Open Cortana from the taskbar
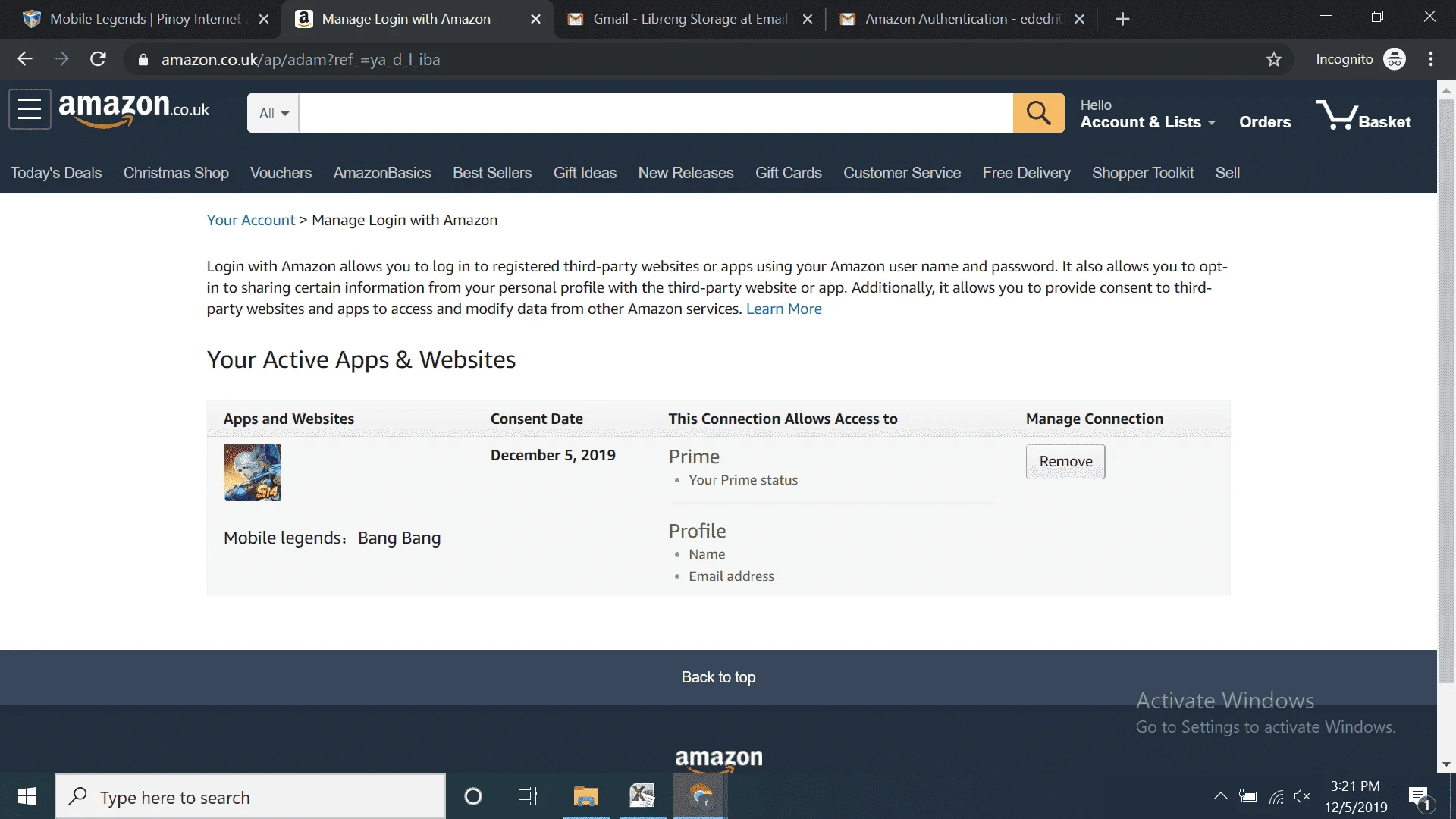The height and width of the screenshot is (819, 1456). click(x=472, y=796)
